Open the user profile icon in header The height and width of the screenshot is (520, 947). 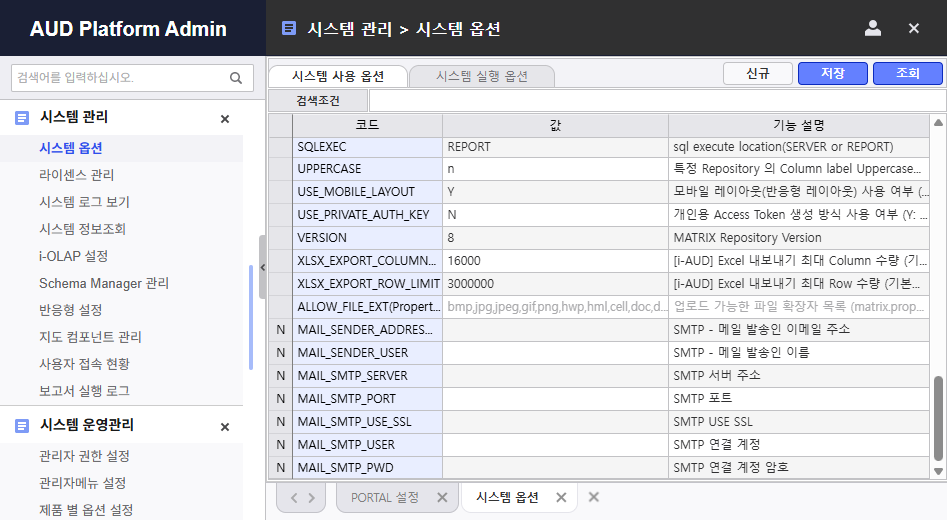tap(873, 28)
